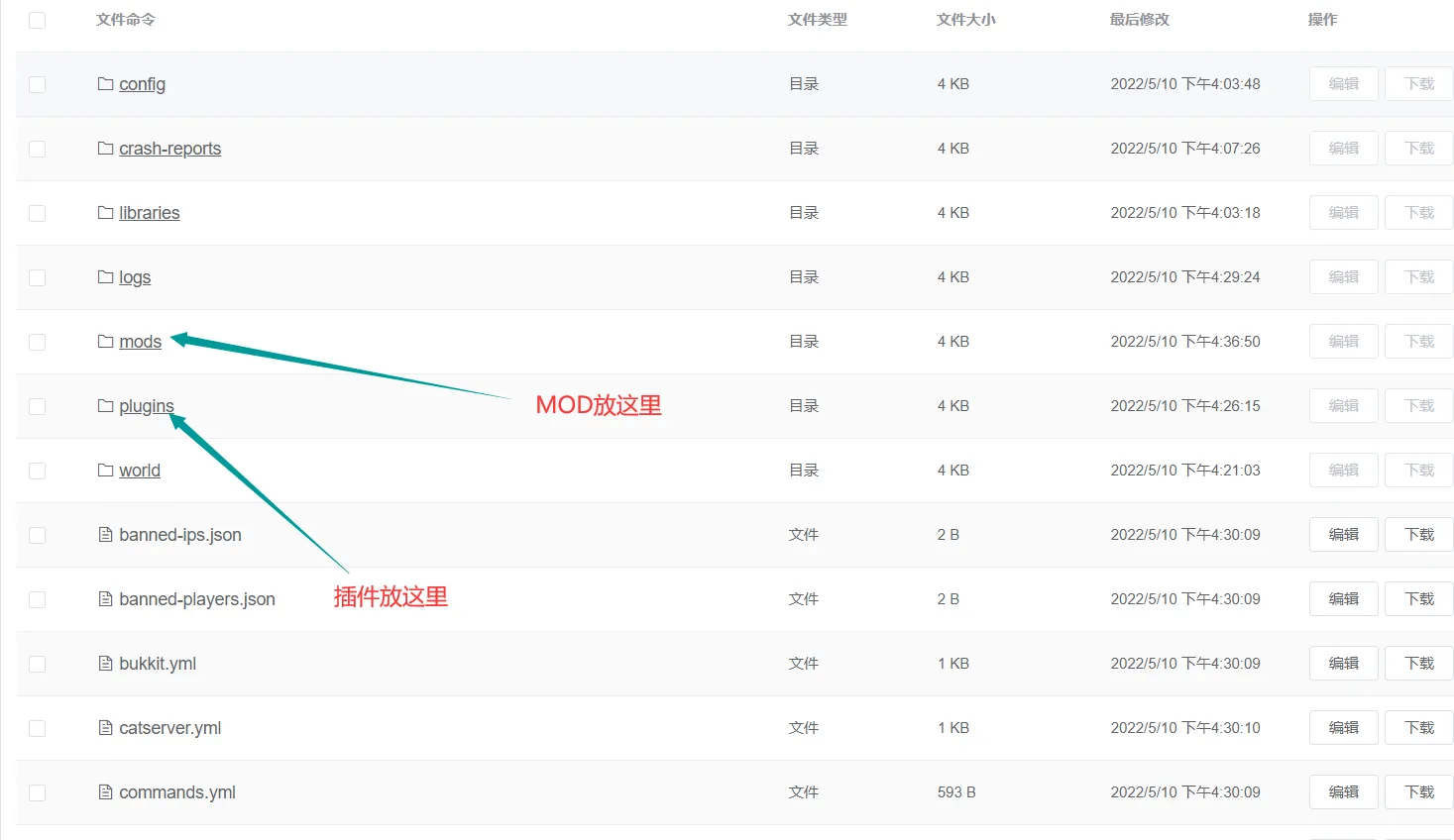The height and width of the screenshot is (840, 1454).
Task: Click the file icon beside banned-ips.json
Action: [105, 535]
